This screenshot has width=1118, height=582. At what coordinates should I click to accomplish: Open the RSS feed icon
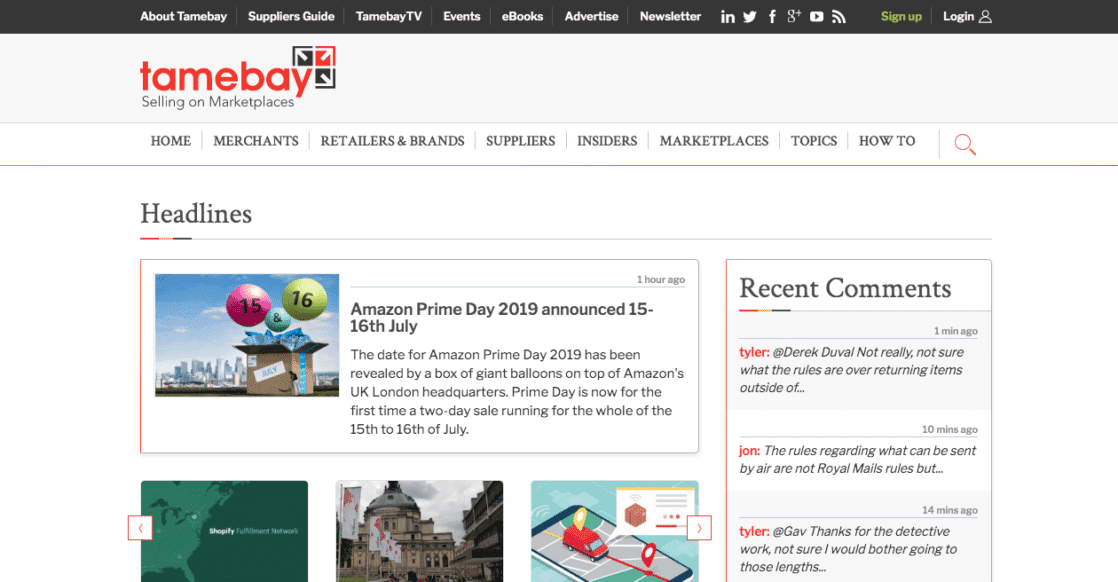click(x=838, y=16)
